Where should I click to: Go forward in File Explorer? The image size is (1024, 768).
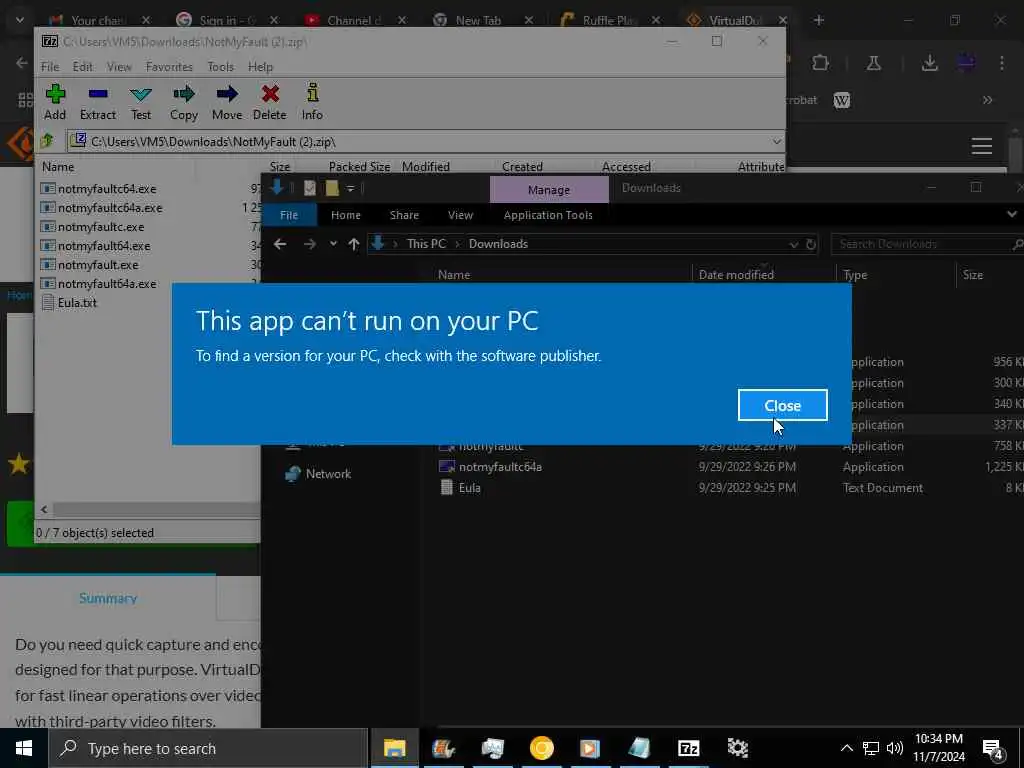310,244
